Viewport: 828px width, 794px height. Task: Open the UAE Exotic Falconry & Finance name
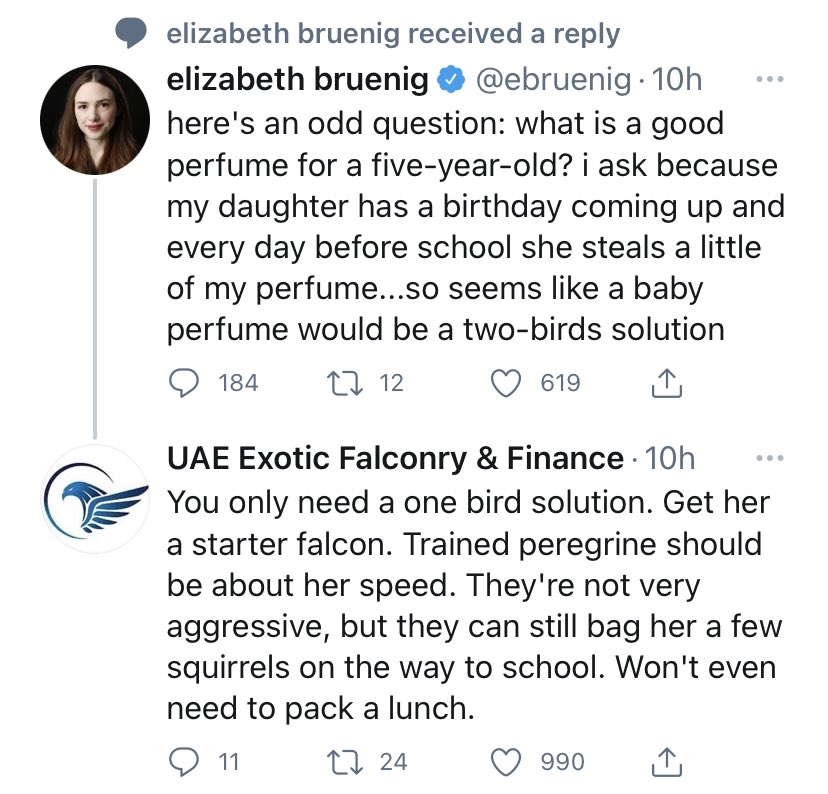(x=395, y=458)
